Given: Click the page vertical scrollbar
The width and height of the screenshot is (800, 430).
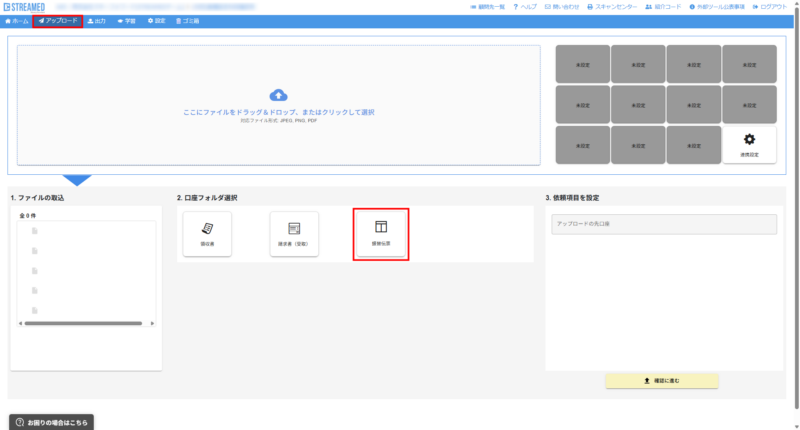Looking at the screenshot, I should click(x=796, y=209).
